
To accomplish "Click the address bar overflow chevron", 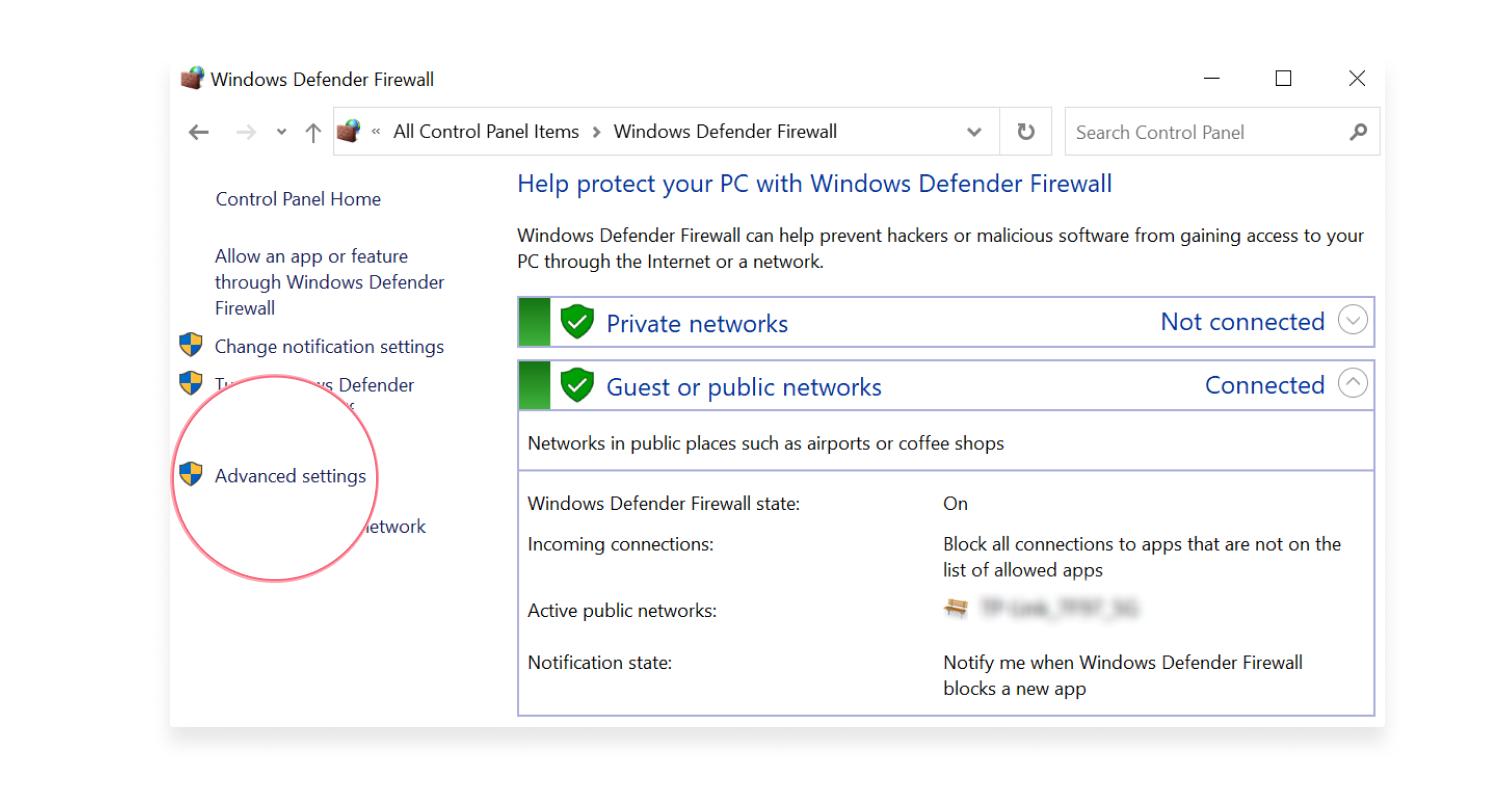I will pos(377,132).
